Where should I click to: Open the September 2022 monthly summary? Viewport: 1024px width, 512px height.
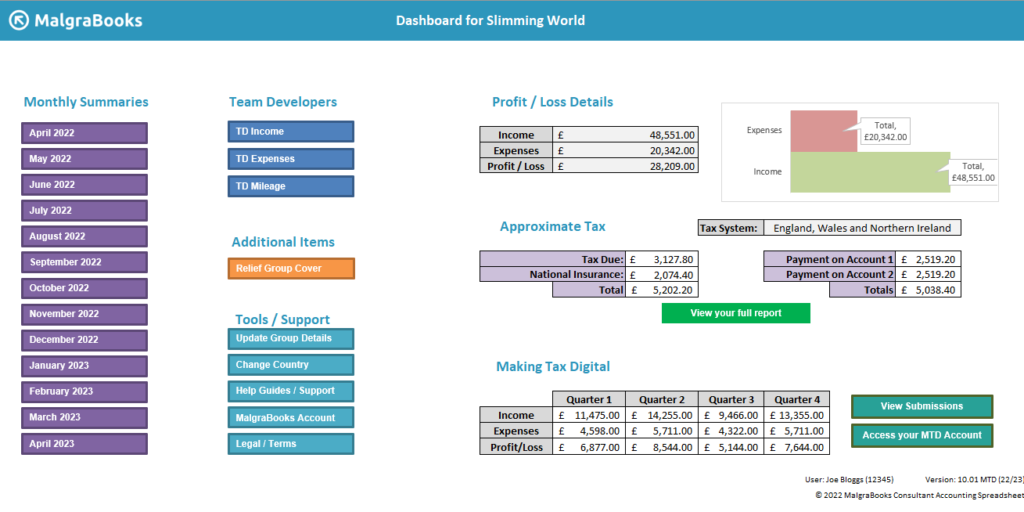tap(84, 262)
